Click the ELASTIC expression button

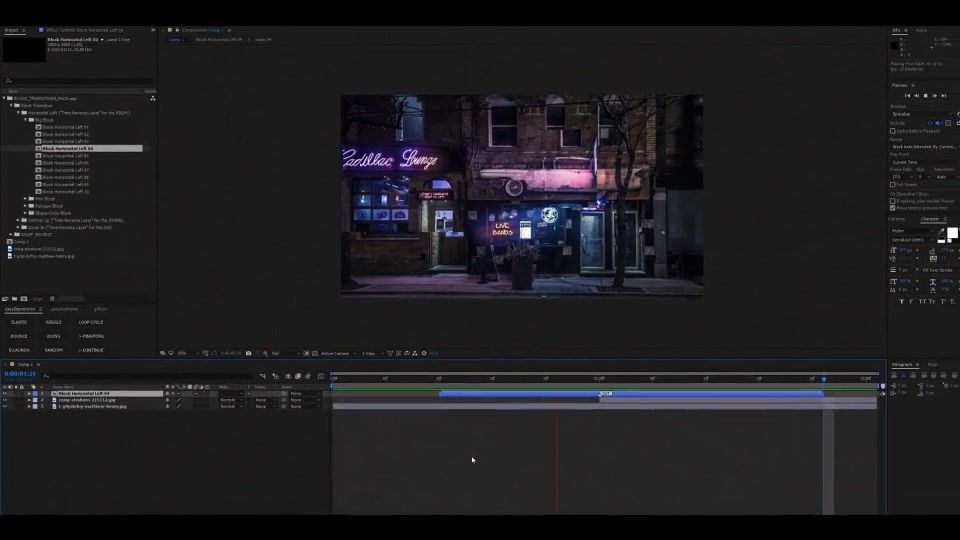pyautogui.click(x=19, y=322)
